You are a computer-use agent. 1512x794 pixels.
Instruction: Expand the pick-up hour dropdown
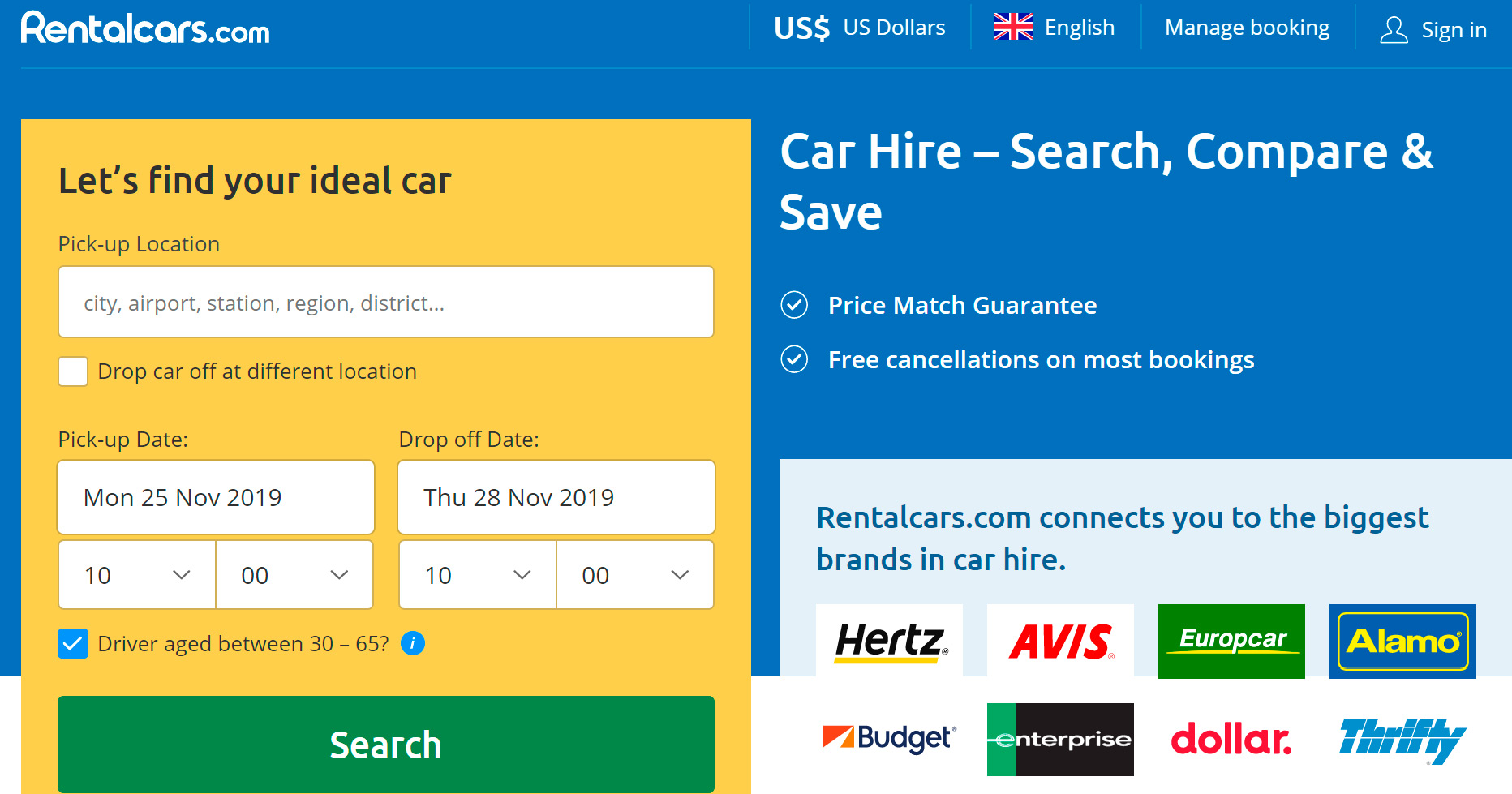coord(136,575)
